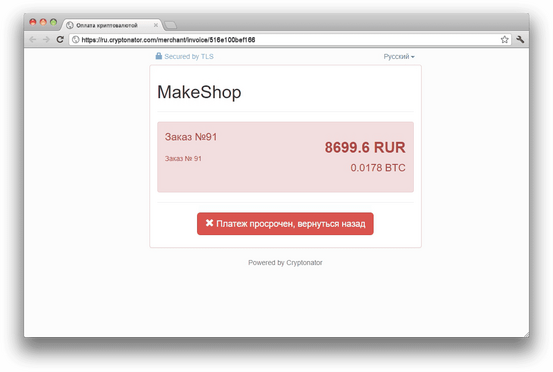Bookmark the page with the star icon

pos(505,39)
